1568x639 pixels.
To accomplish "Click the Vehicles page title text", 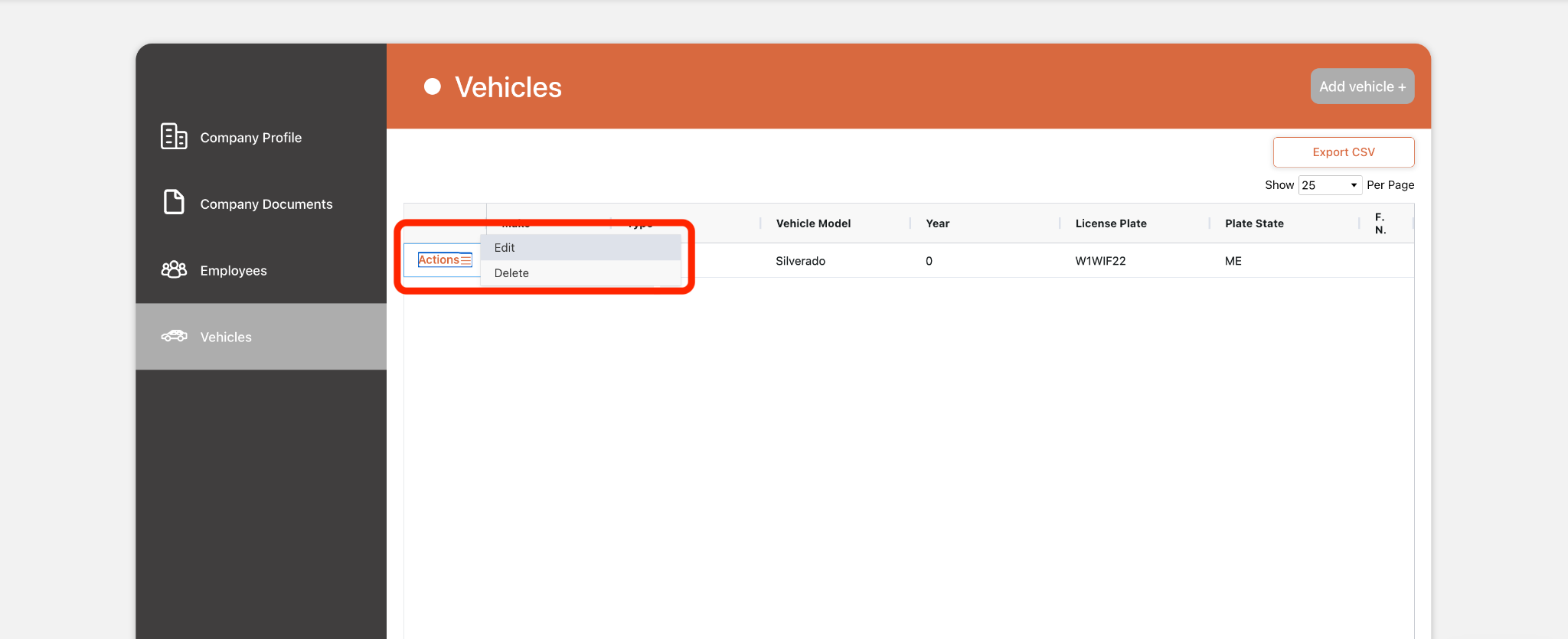I will click(508, 87).
